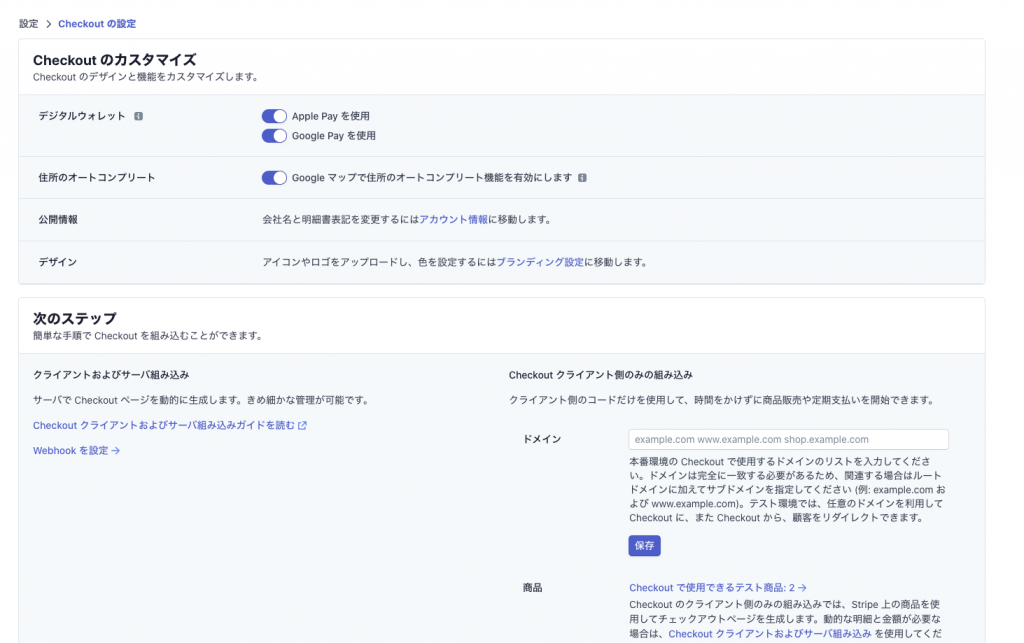The image size is (1024, 643).
Task: Click the 住所のオートコンプリート label
Action: pos(97,178)
